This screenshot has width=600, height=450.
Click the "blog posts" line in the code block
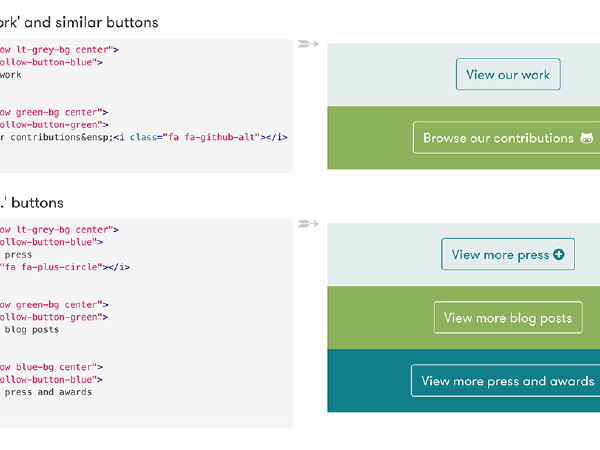tap(32, 329)
